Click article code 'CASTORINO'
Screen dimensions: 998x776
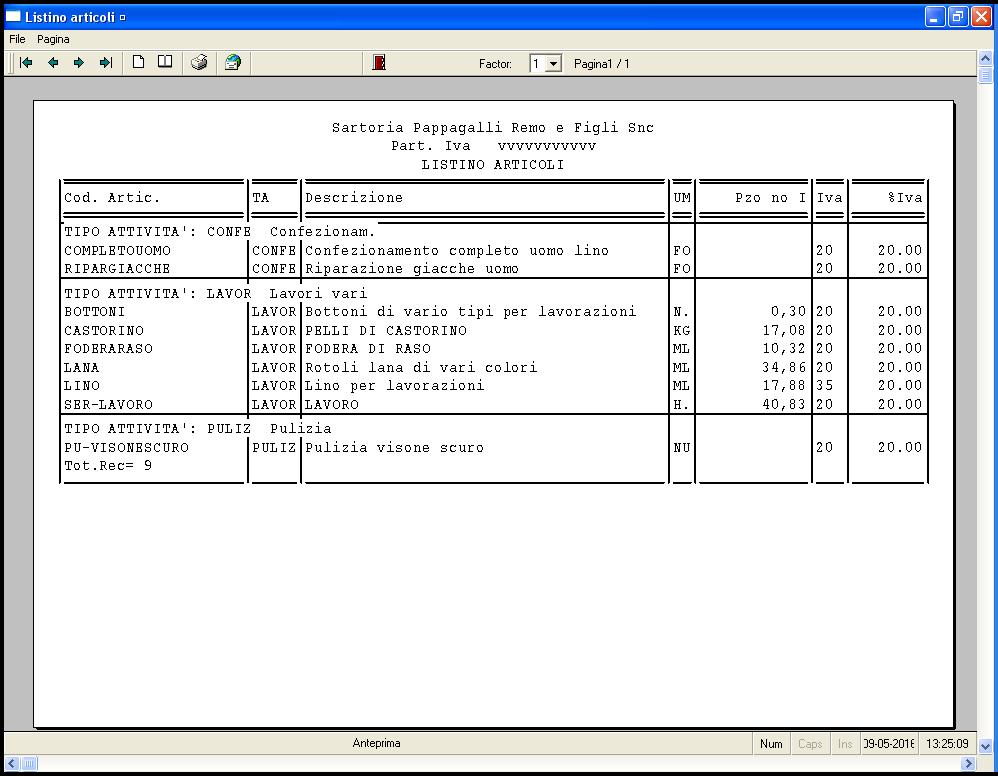click(104, 331)
